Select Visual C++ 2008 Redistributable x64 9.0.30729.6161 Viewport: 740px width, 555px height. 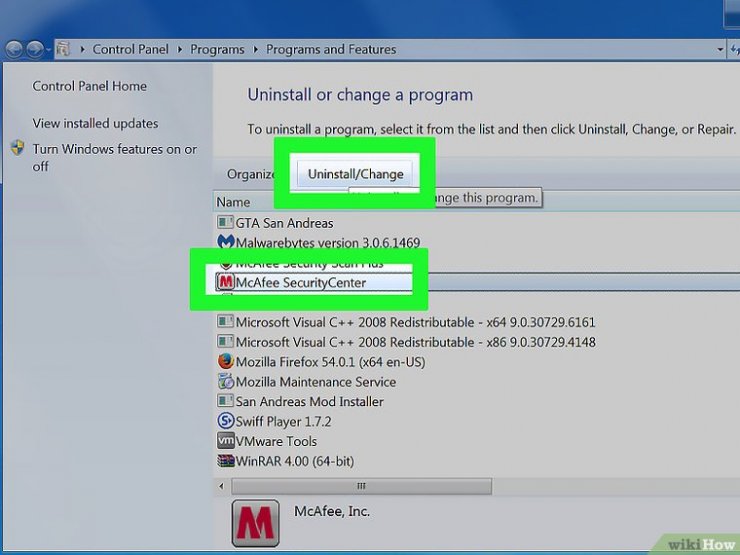click(415, 322)
